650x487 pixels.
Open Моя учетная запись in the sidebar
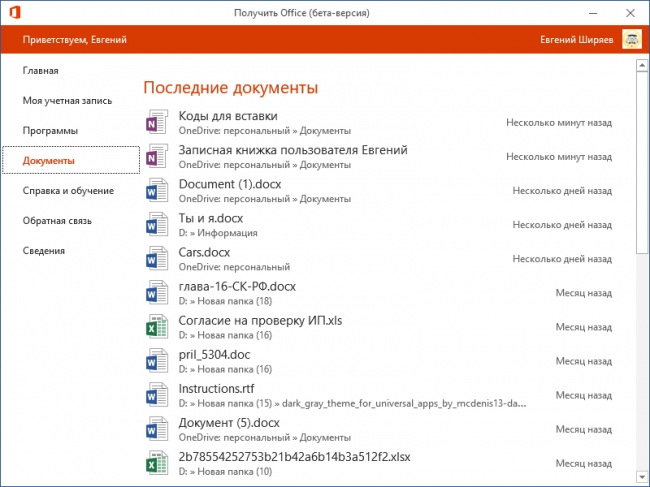tap(67, 101)
